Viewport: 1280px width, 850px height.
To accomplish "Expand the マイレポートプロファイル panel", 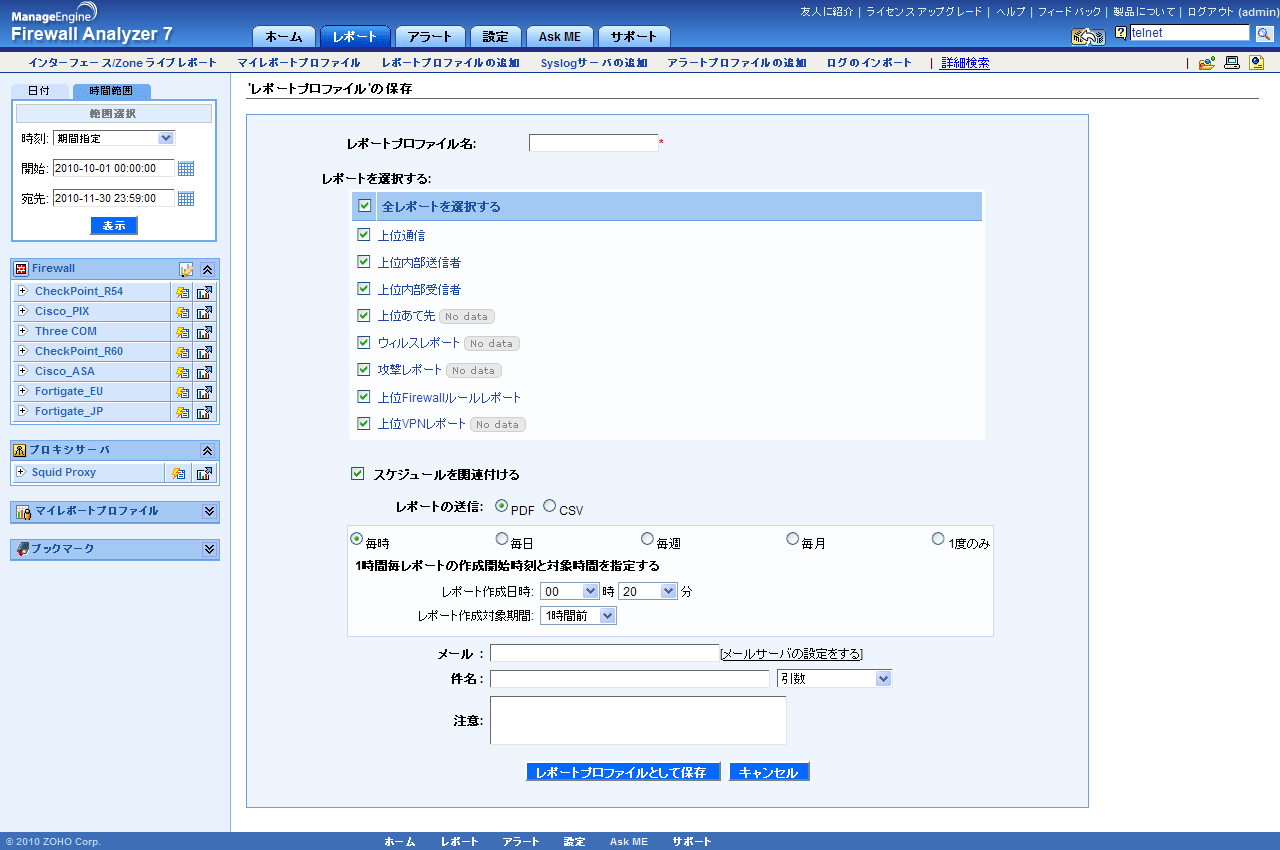I will [x=209, y=511].
